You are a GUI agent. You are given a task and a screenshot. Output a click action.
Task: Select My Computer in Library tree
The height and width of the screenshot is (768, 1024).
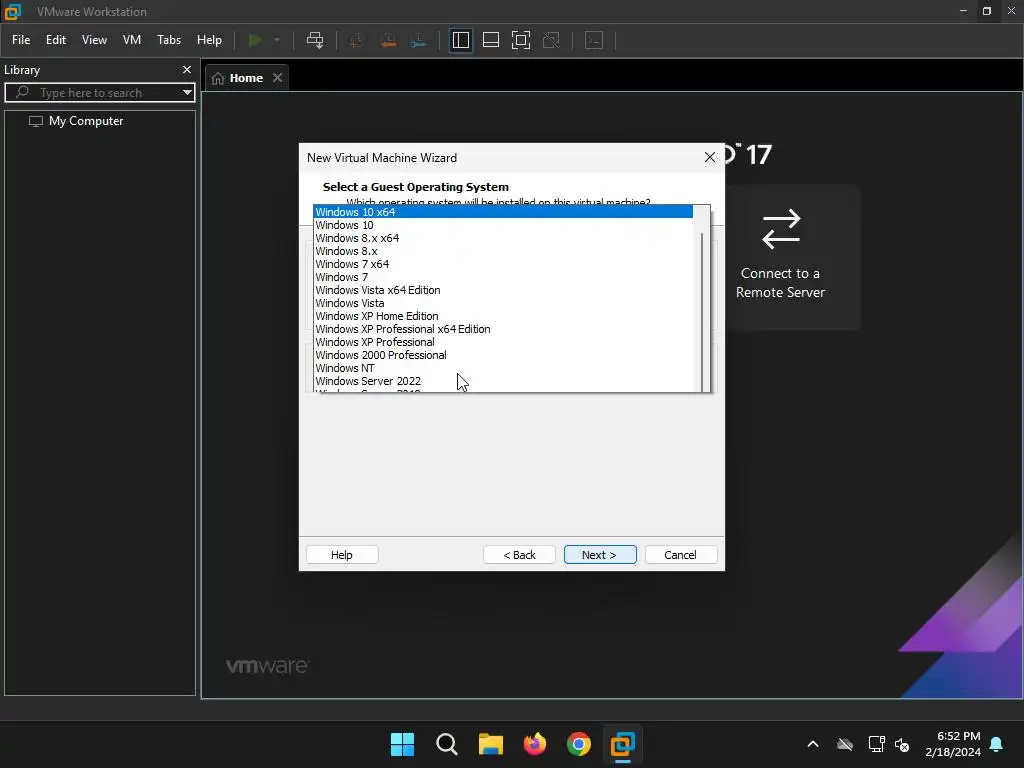(x=85, y=121)
